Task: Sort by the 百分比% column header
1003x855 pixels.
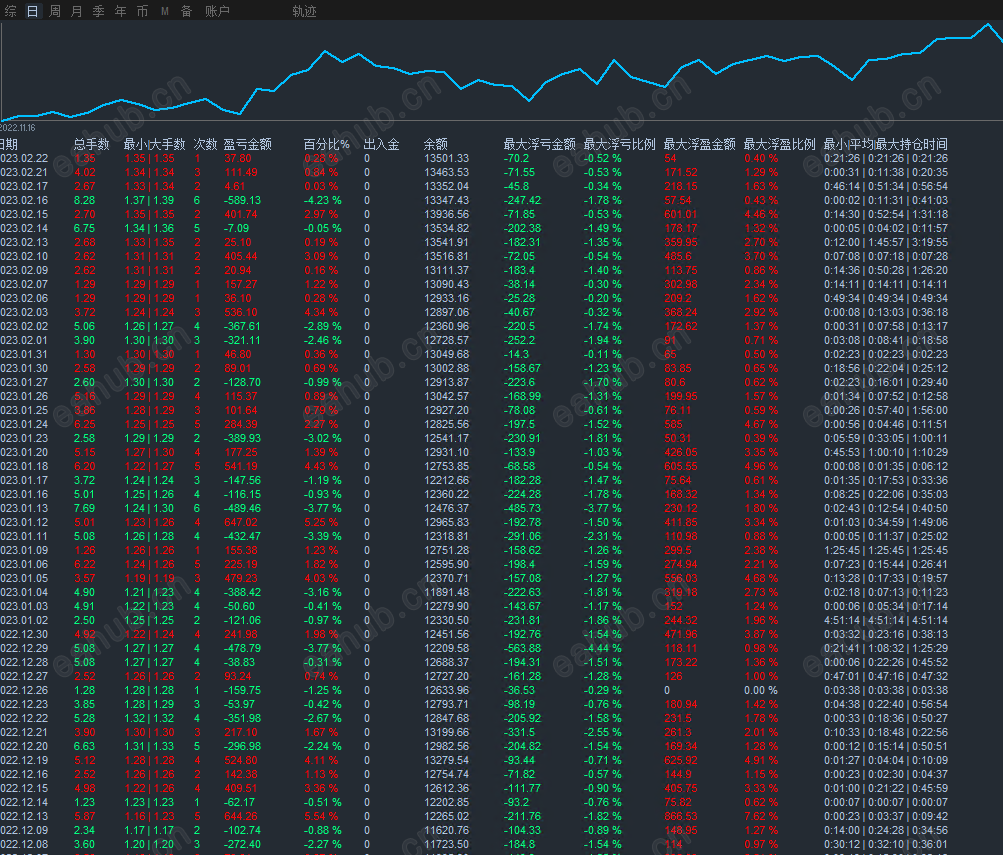Action: coord(326,144)
